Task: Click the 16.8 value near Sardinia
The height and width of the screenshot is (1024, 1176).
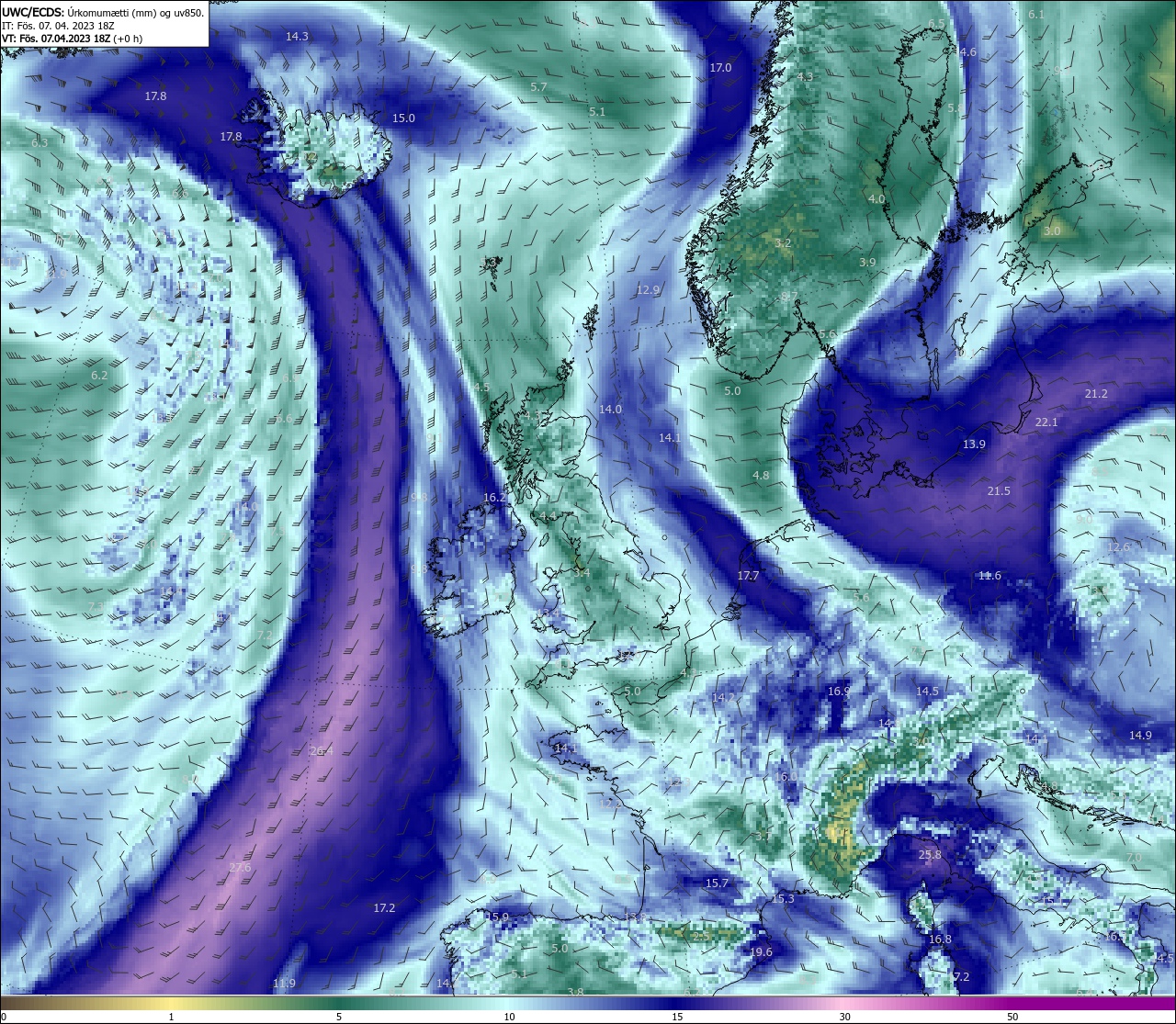Action: pyautogui.click(x=940, y=940)
